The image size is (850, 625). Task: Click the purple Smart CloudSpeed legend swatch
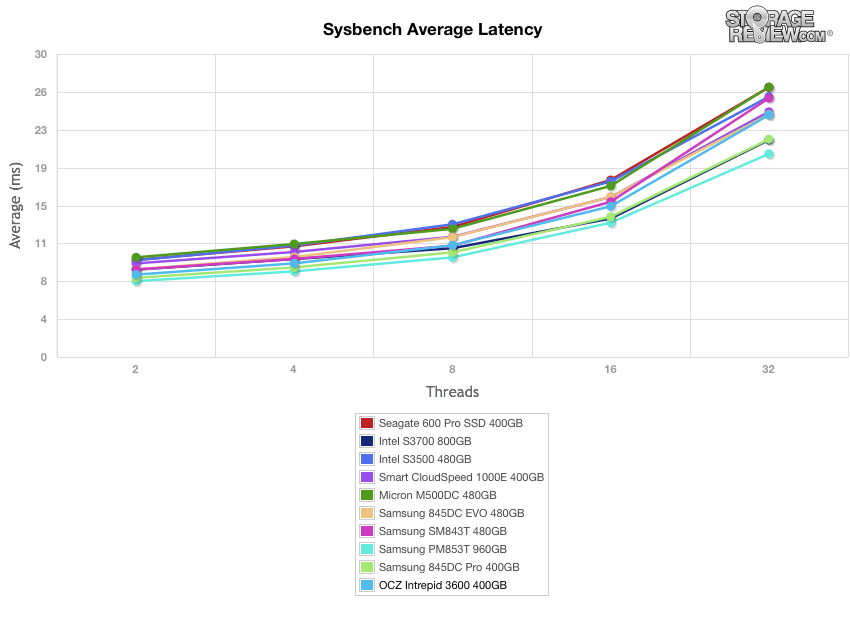pyautogui.click(x=367, y=477)
